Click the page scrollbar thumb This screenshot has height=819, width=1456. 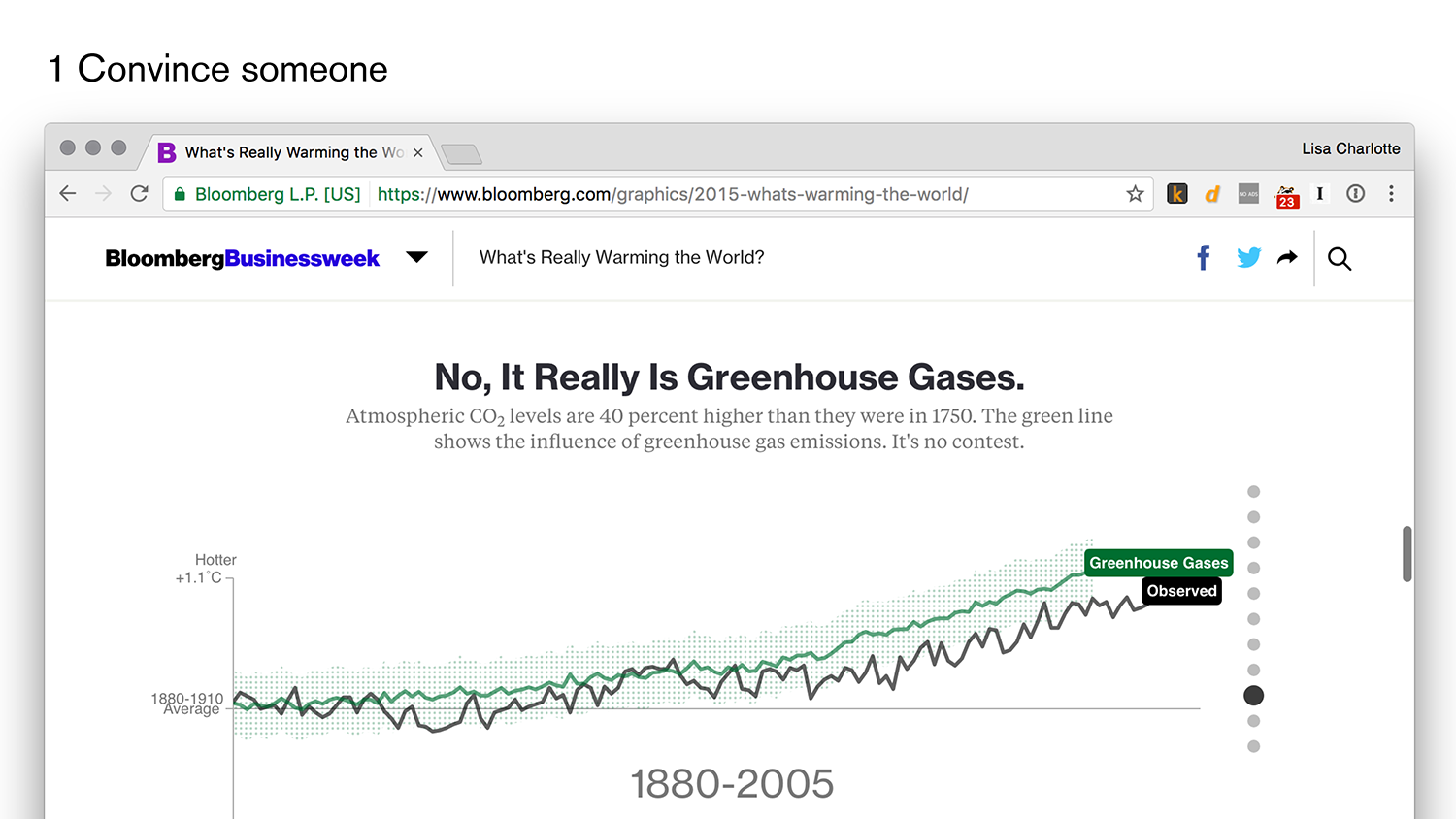click(x=1406, y=554)
